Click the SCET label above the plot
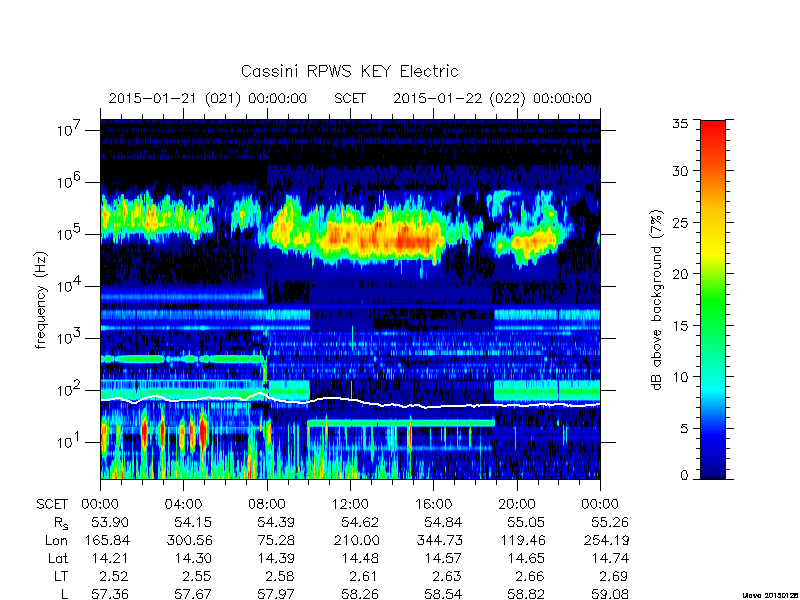This screenshot has width=800, height=600. click(350, 98)
